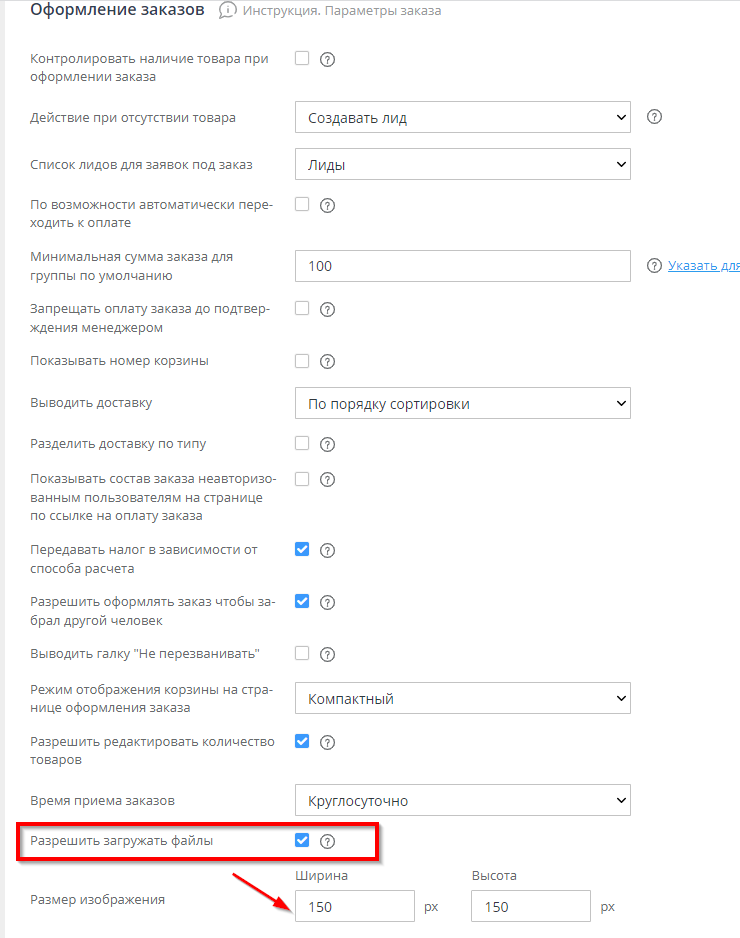This screenshot has height=938, width=740.
Task: Tick Показывать номер корзины checkbox
Action: [x=302, y=361]
